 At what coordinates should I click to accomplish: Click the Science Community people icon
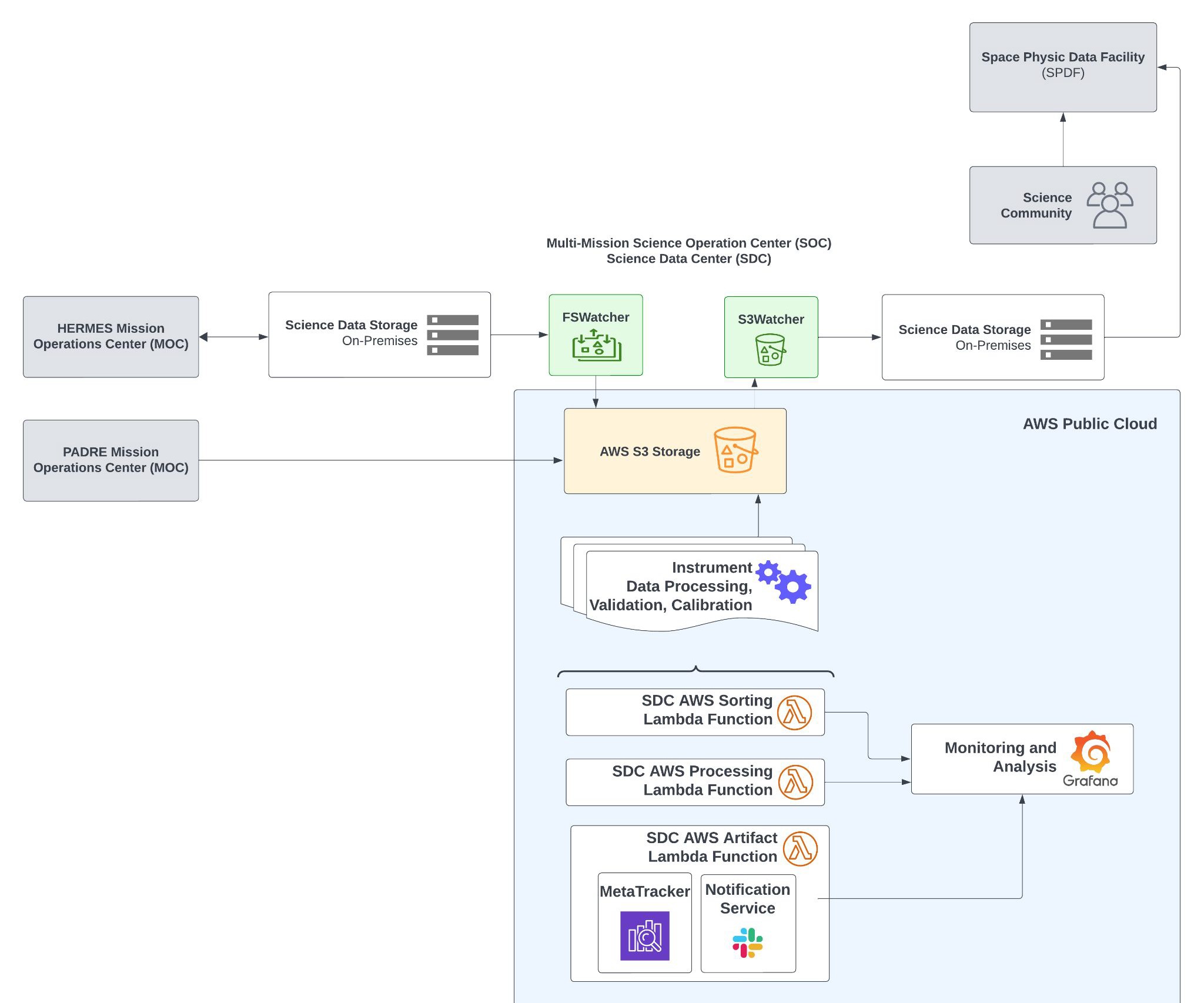click(x=1109, y=205)
